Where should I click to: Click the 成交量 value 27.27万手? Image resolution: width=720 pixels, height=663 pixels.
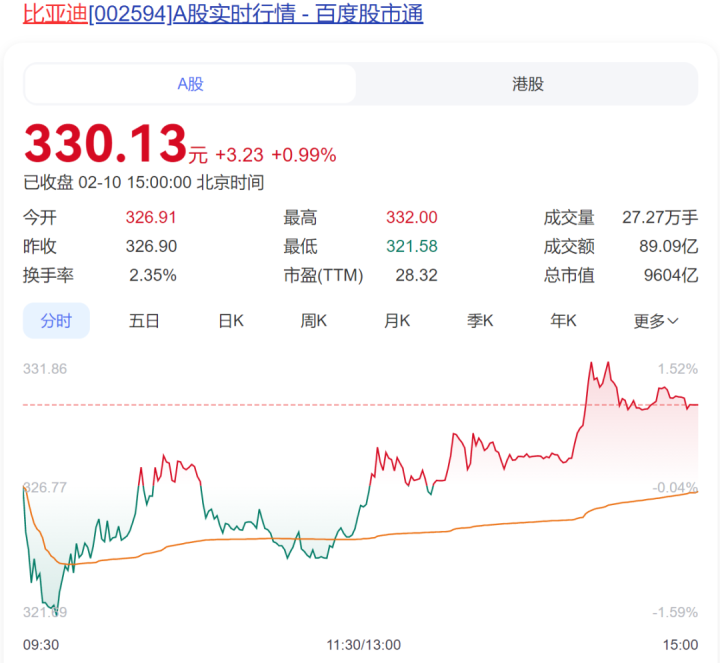coord(660,218)
